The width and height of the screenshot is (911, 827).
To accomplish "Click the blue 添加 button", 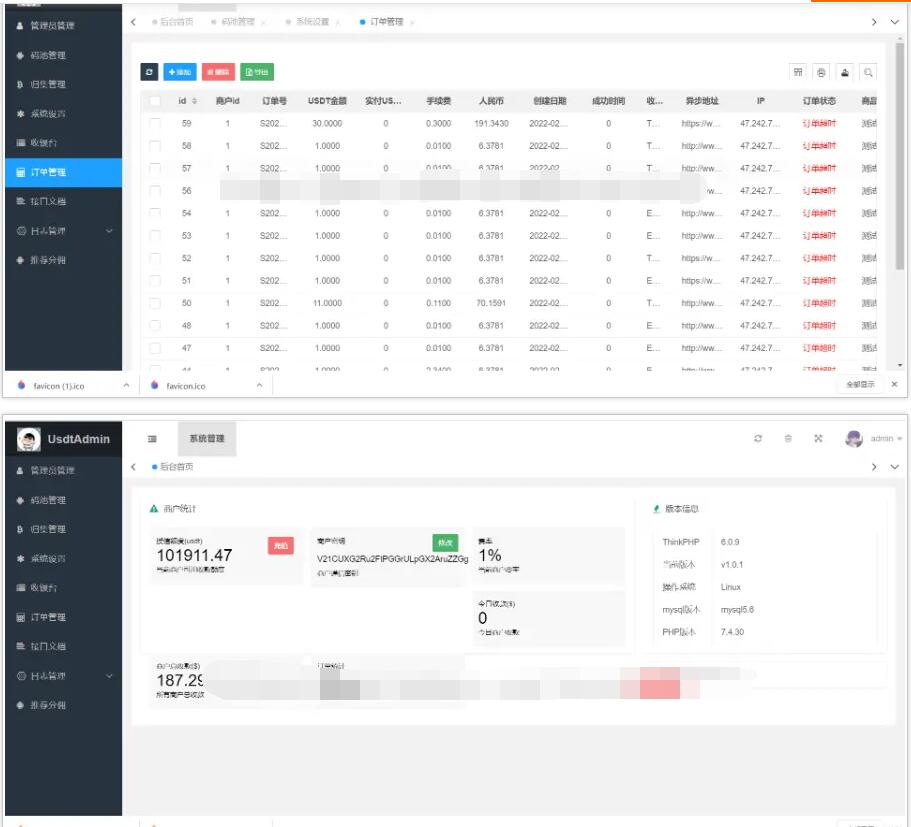I will pos(180,72).
